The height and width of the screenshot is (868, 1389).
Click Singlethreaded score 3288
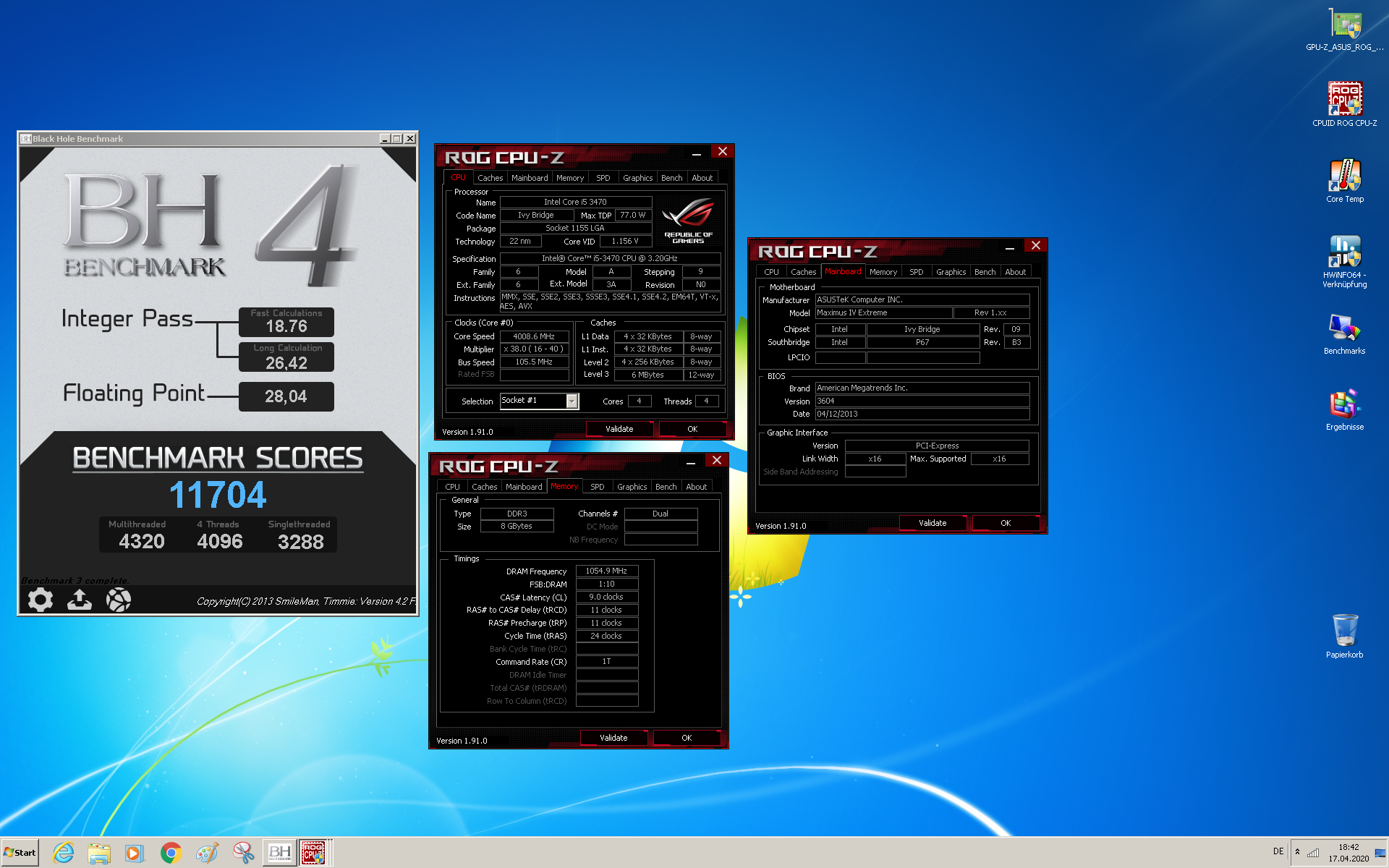click(x=300, y=541)
